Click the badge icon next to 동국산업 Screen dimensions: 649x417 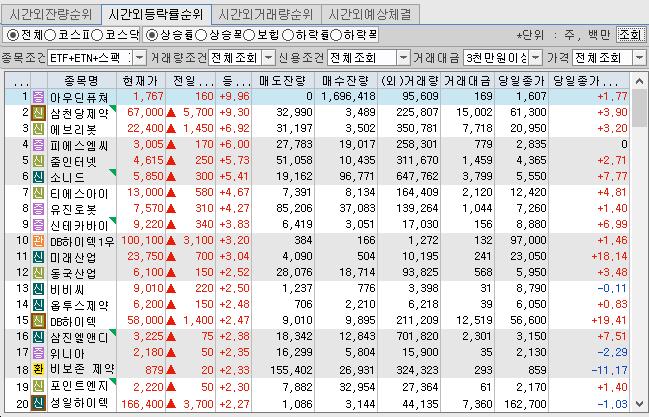click(x=38, y=273)
